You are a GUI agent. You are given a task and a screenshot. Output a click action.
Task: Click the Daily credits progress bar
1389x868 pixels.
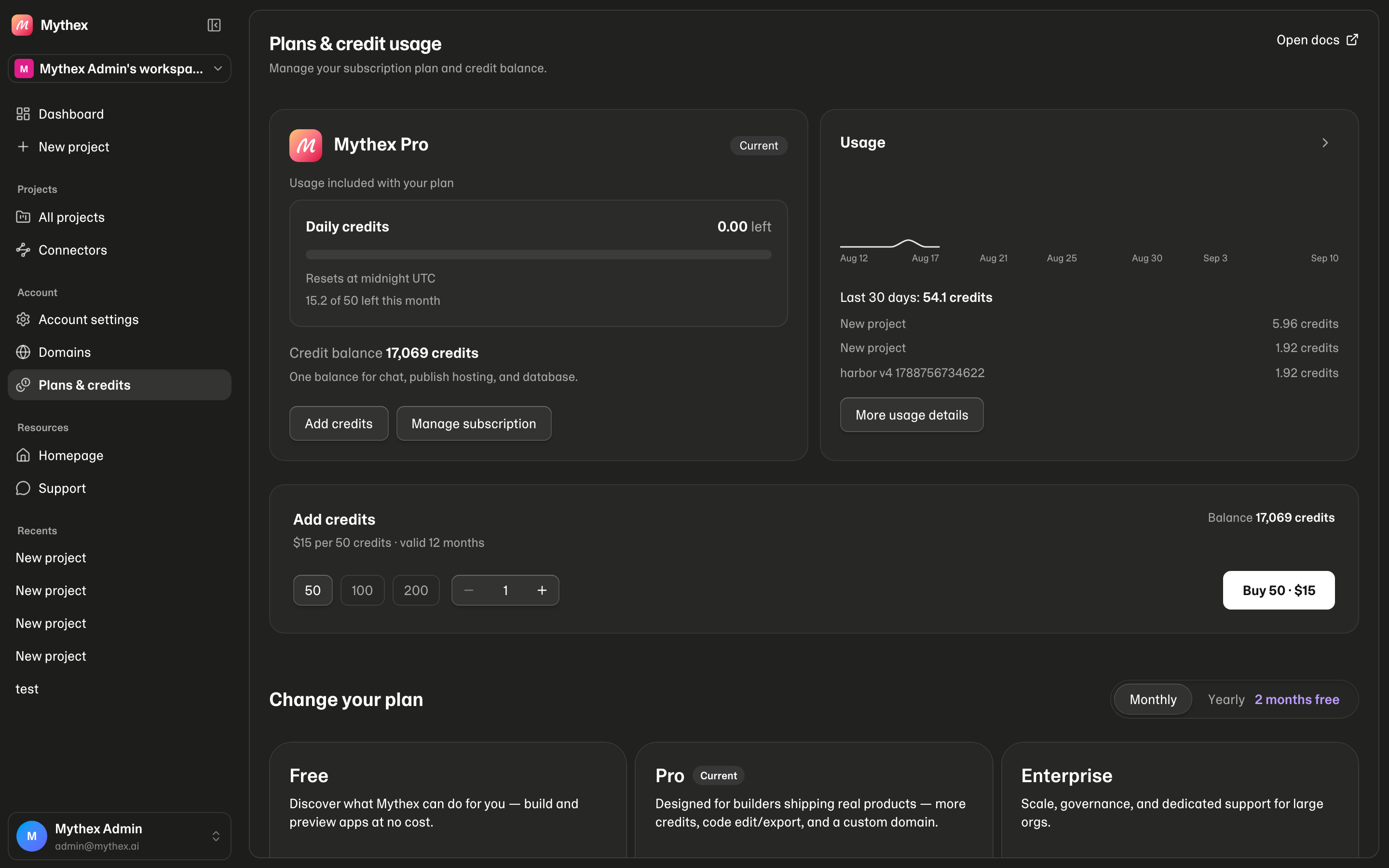point(538,254)
